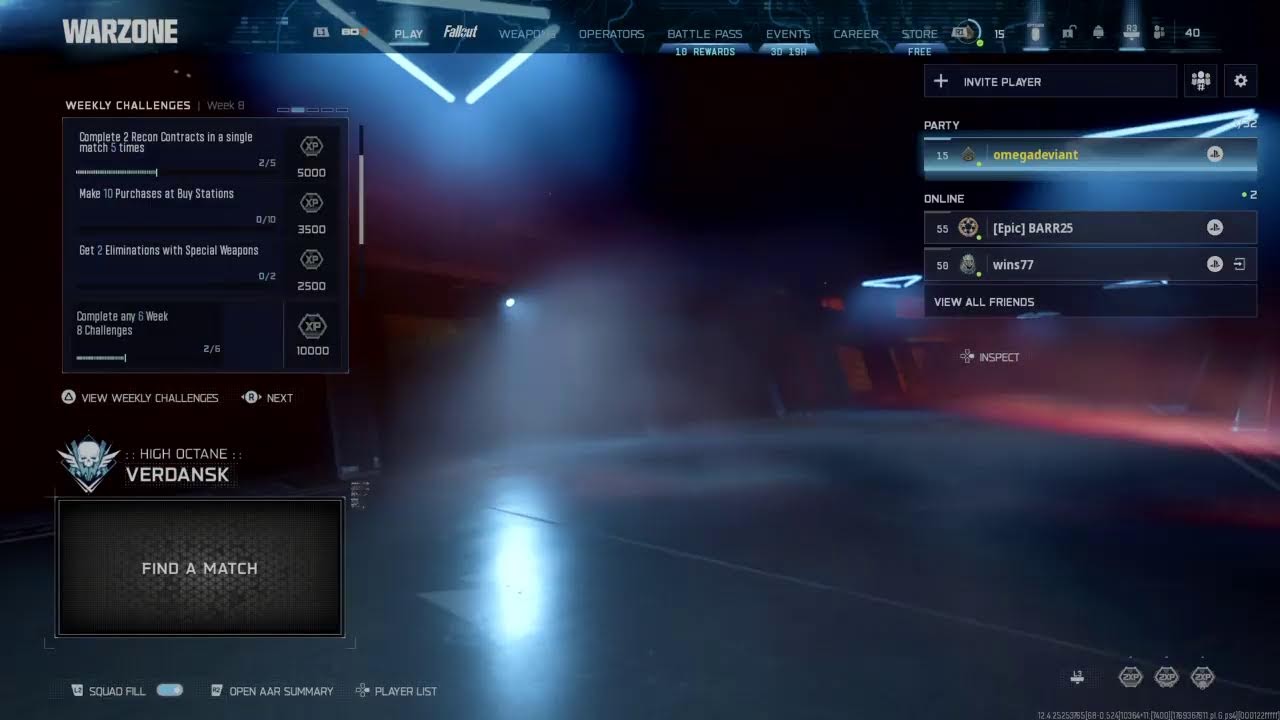
Task: Go to Next weekly challenges page
Action: (280, 397)
